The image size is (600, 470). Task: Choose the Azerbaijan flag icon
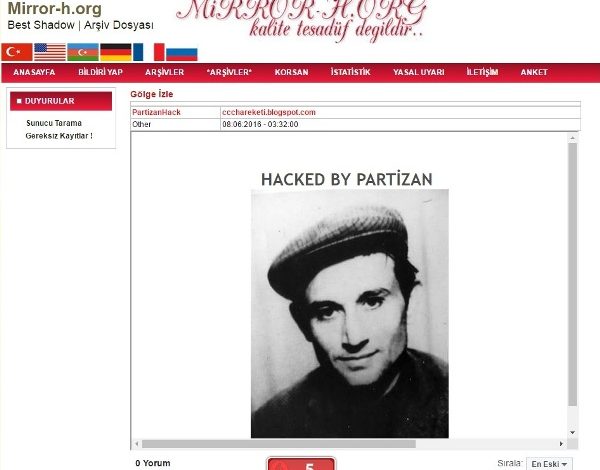click(83, 52)
